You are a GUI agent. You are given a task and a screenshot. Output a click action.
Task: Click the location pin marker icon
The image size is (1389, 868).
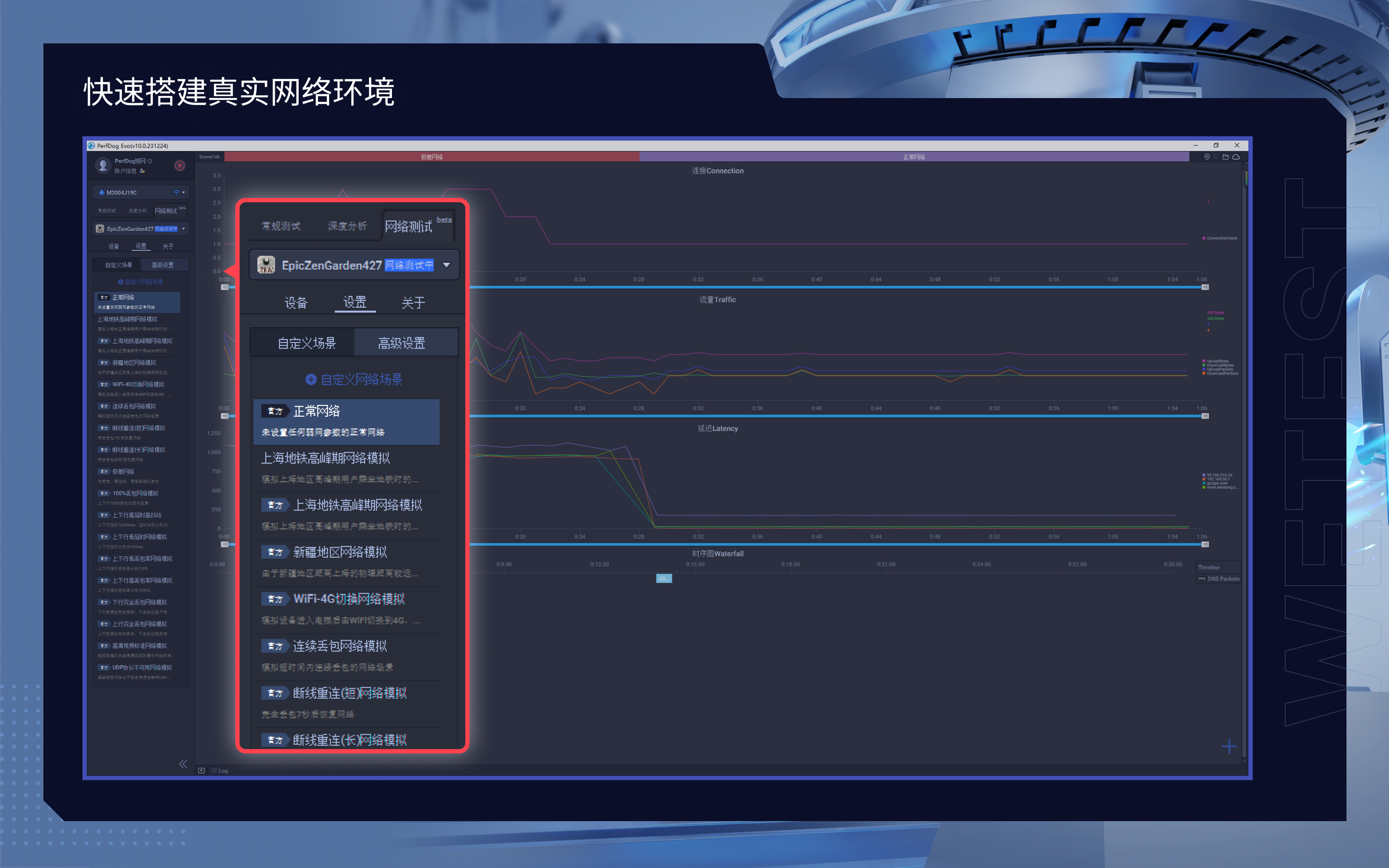coord(1207,157)
